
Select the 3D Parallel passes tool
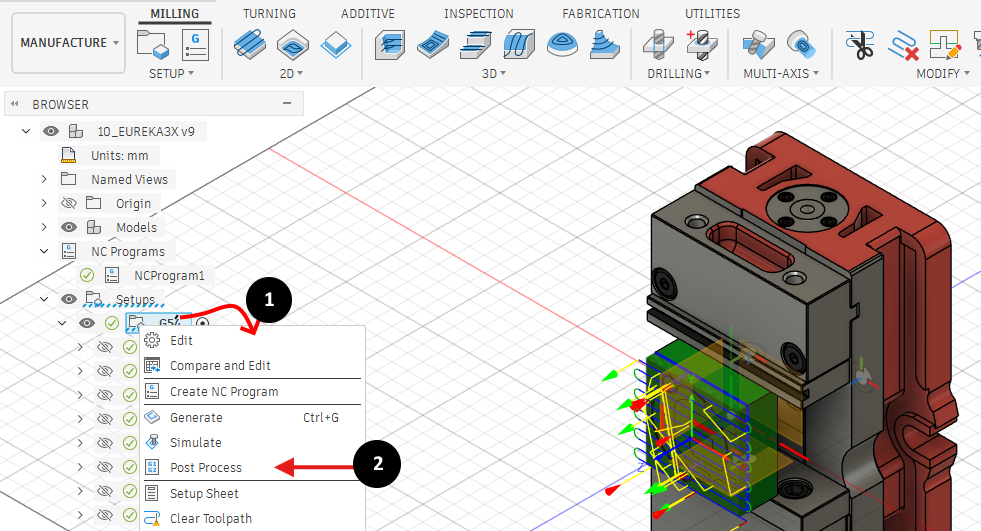pos(475,45)
